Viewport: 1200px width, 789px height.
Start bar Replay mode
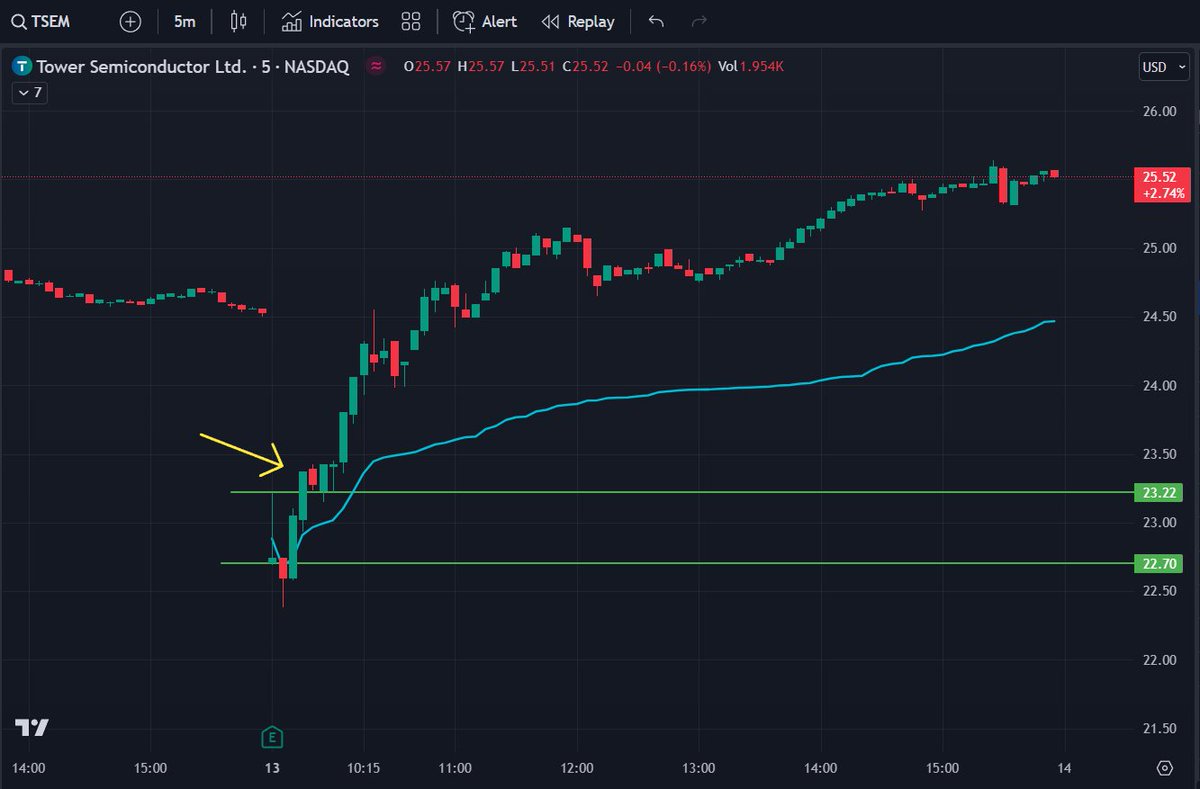coord(578,21)
